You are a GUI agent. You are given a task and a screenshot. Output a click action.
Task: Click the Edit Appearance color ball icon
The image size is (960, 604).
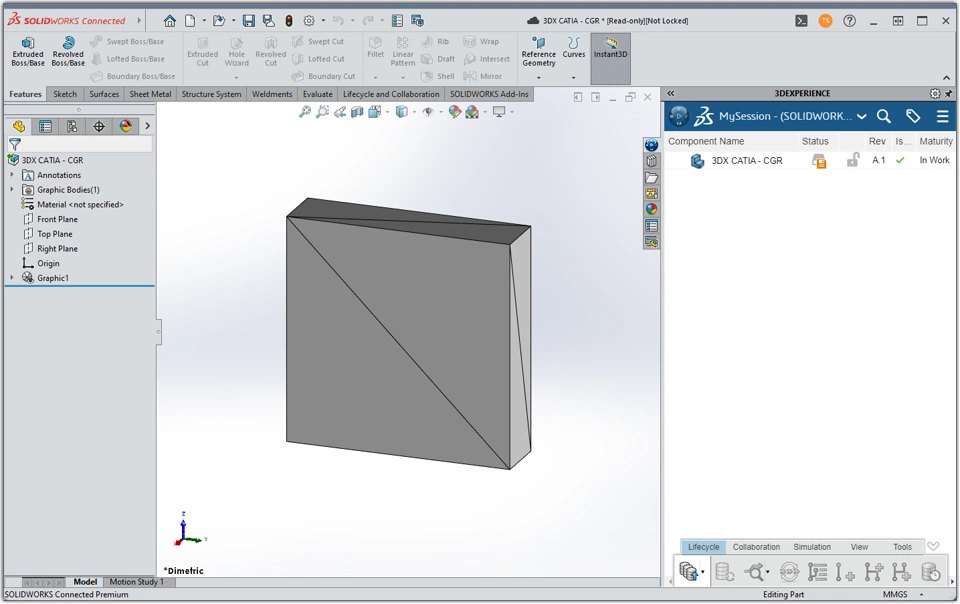pos(454,112)
